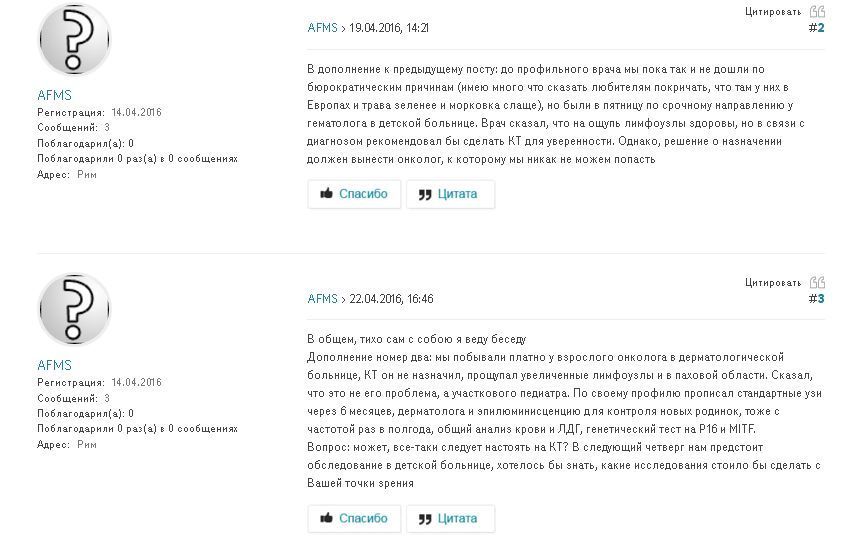Screen dimensions: 845x559
Task: Click thumbs-up icon in second Спасибо button
Action: point(326,518)
